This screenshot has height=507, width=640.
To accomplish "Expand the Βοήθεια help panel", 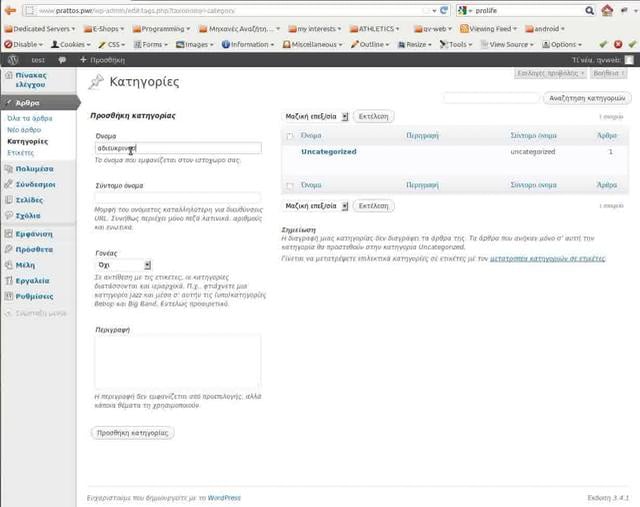I will coord(609,73).
